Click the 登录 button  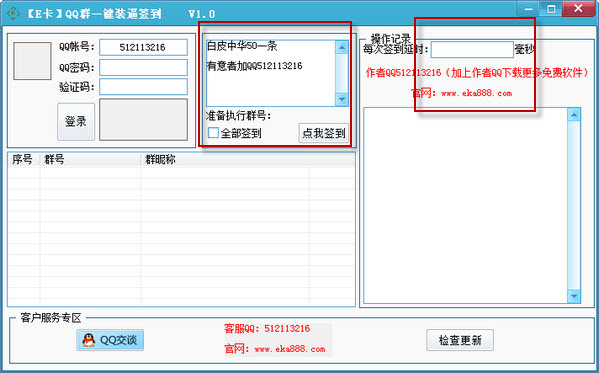tap(76, 122)
